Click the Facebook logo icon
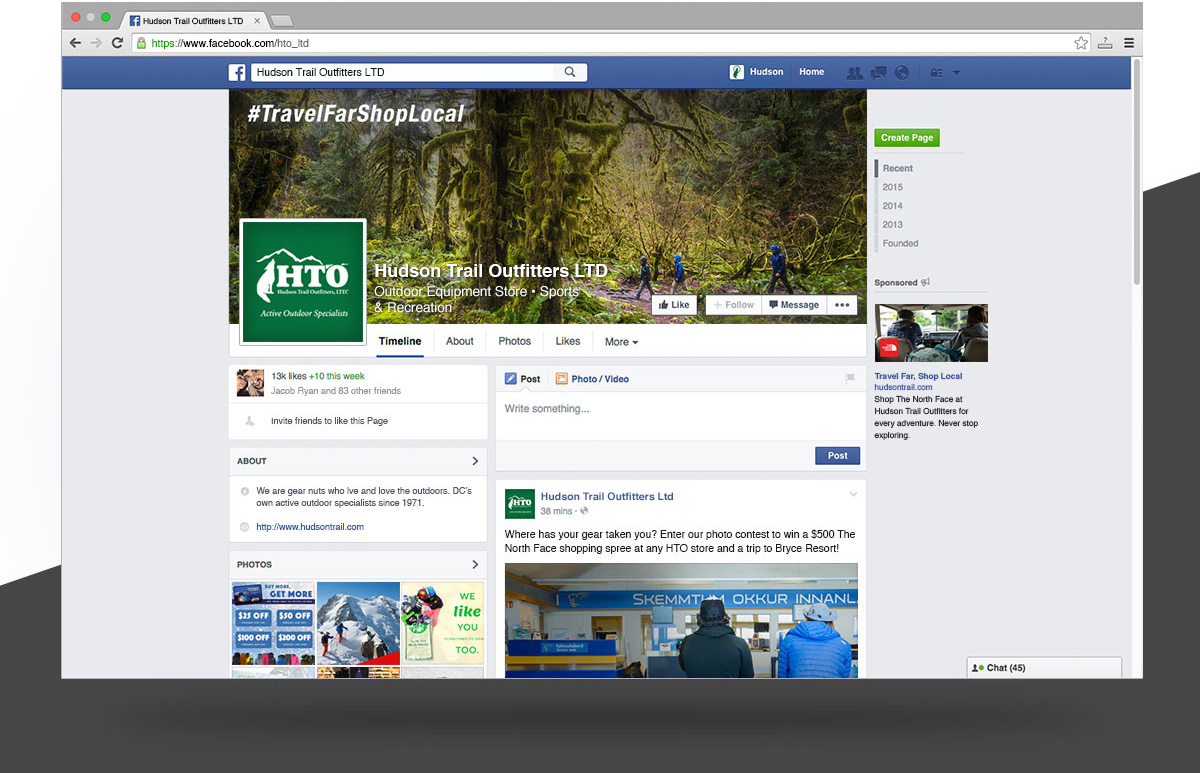Image resolution: width=1200 pixels, height=773 pixels. (x=238, y=72)
